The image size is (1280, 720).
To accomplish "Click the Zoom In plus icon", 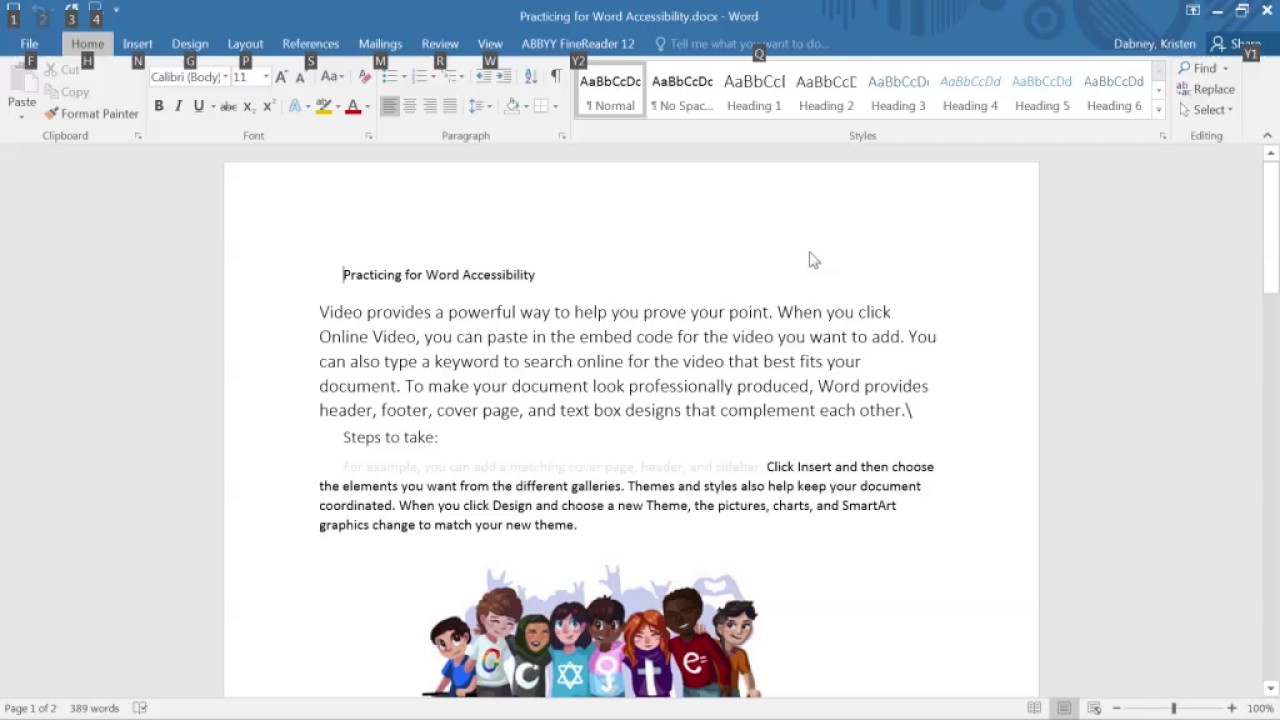I will point(1232,708).
